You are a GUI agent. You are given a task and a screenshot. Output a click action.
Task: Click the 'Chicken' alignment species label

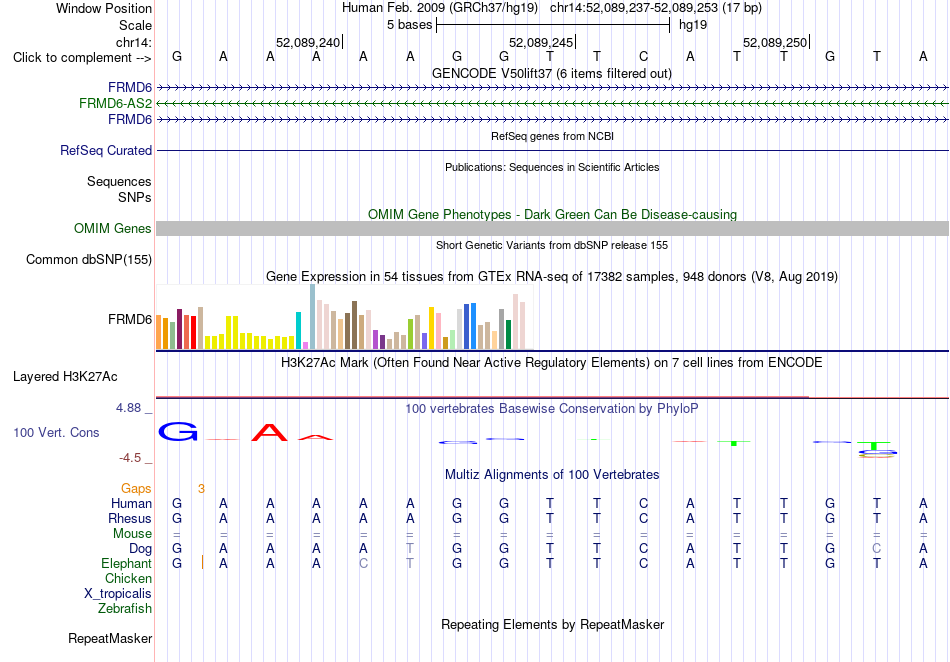[x=128, y=578]
